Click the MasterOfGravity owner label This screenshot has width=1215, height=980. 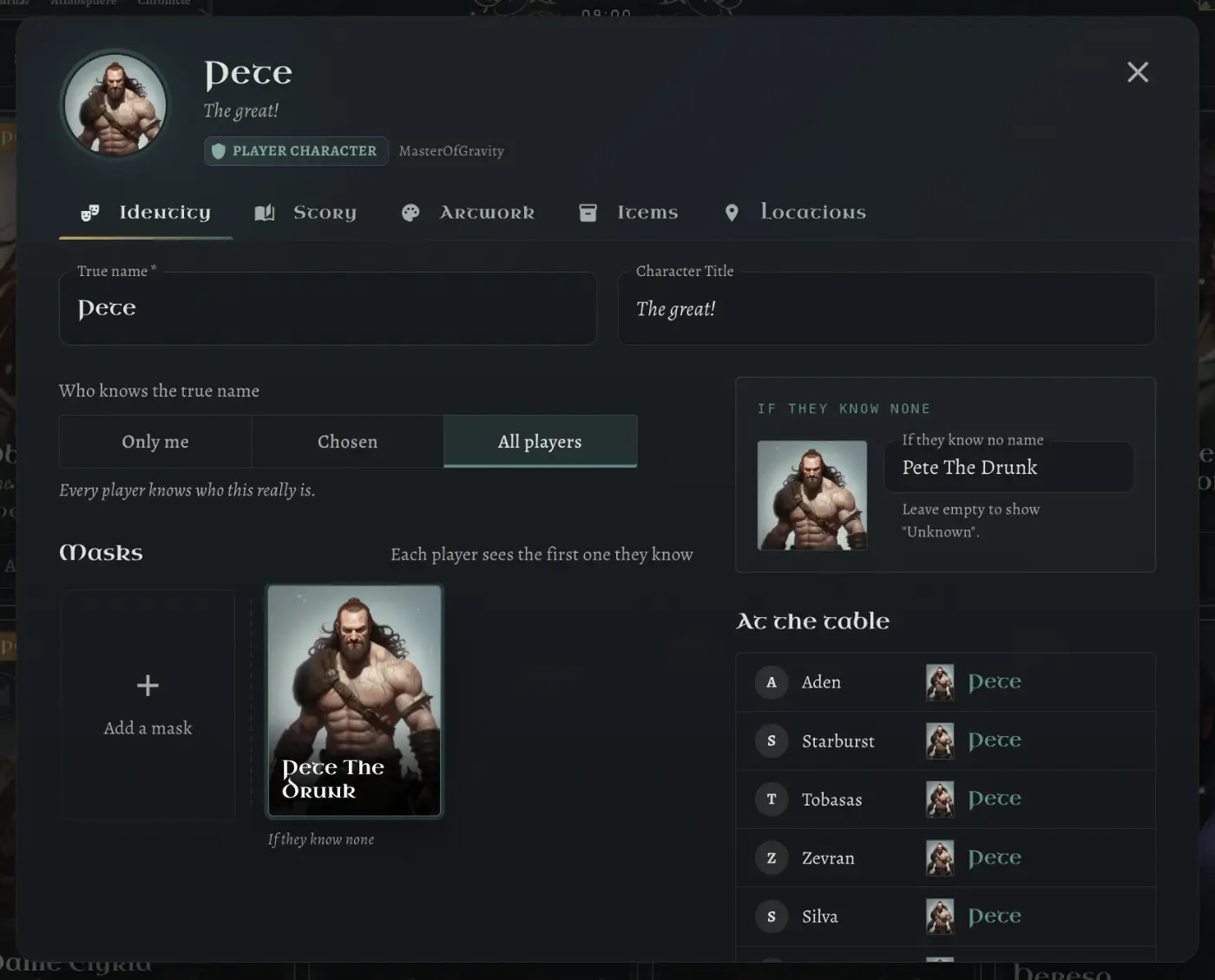point(451,151)
